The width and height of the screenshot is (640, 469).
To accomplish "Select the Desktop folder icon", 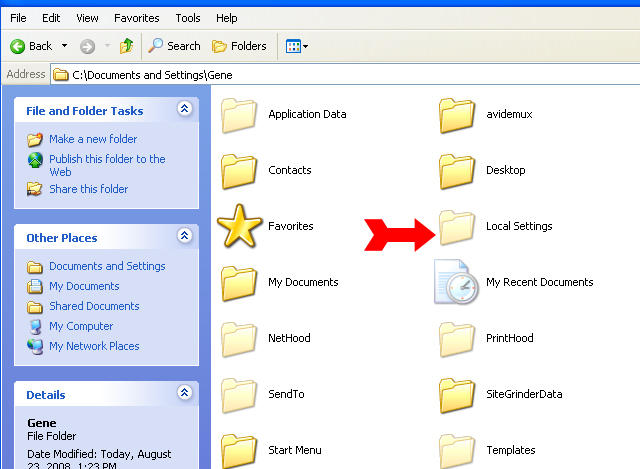I will click(x=457, y=171).
